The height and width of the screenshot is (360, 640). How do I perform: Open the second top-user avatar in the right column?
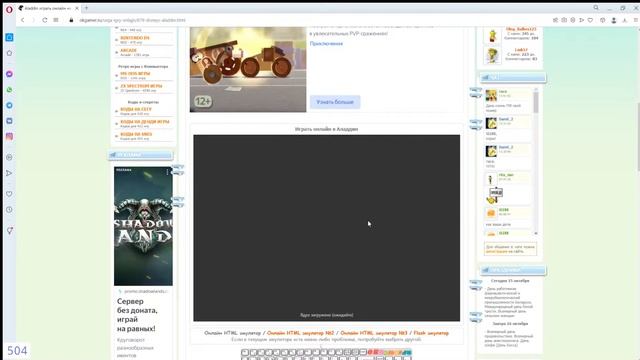492,56
